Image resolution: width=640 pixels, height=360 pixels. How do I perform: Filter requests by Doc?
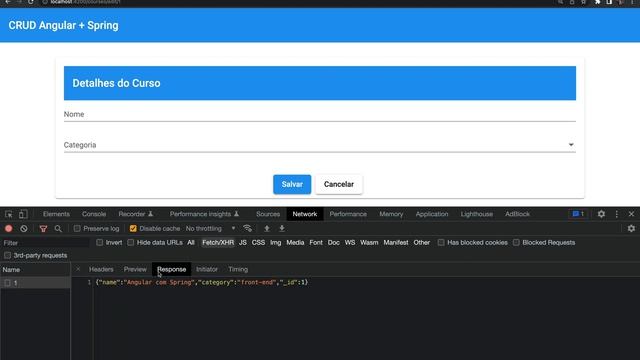click(x=333, y=242)
